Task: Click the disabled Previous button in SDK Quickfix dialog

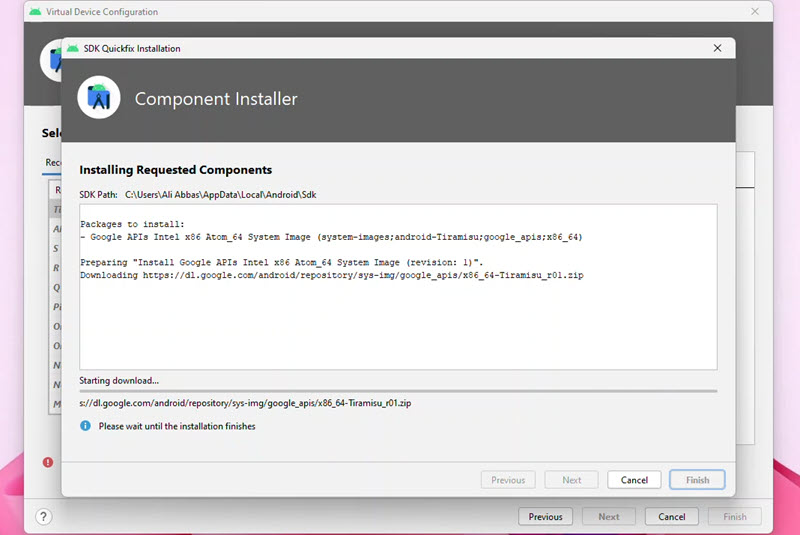Action: pyautogui.click(x=508, y=480)
